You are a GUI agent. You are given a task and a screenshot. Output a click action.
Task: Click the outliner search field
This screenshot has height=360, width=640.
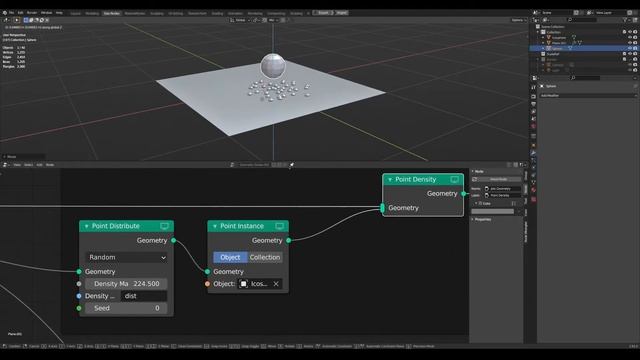pos(583,20)
